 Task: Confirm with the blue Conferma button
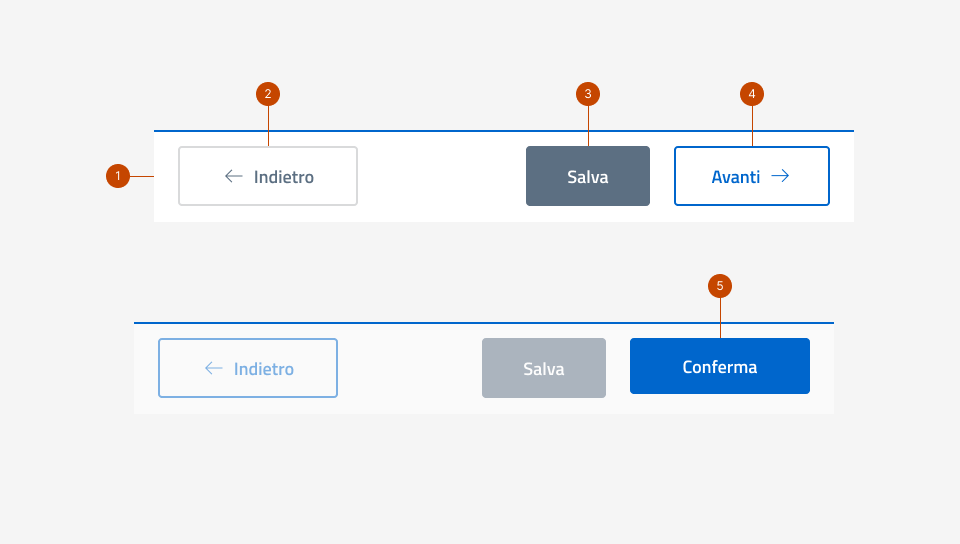[x=720, y=366]
